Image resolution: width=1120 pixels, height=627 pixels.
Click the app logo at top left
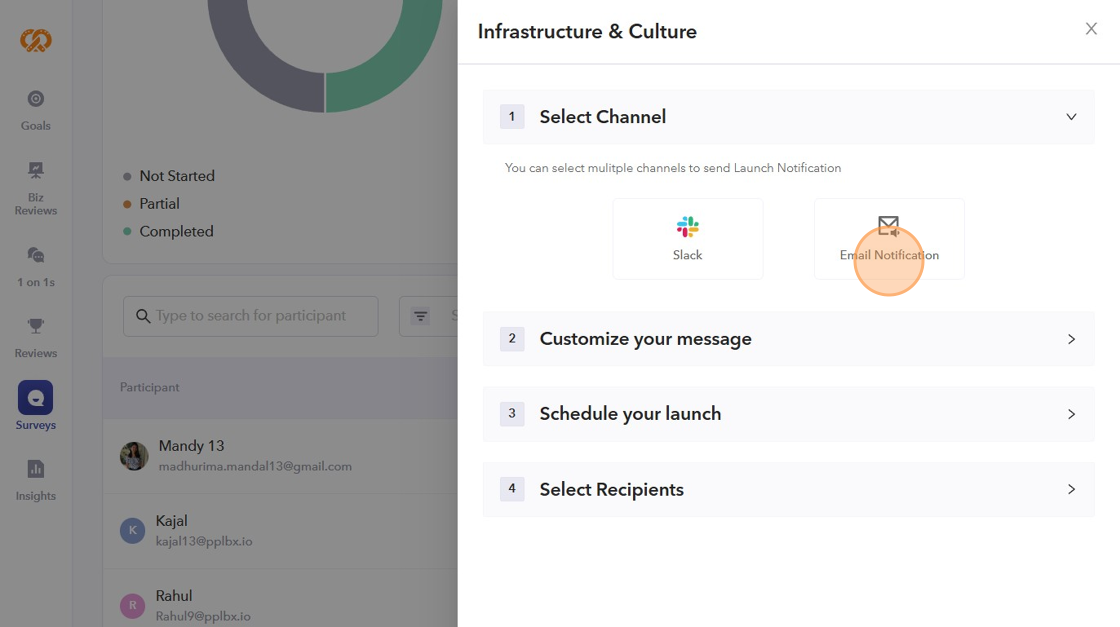click(36, 40)
